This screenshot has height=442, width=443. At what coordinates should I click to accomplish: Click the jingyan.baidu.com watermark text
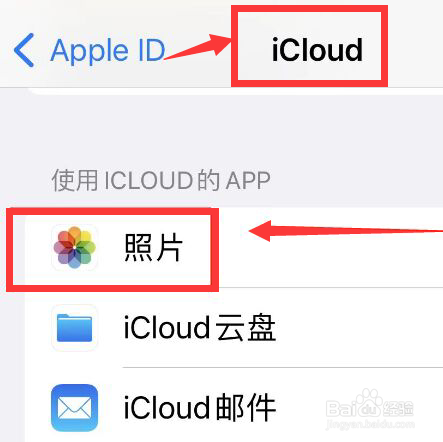[x=370, y=424]
